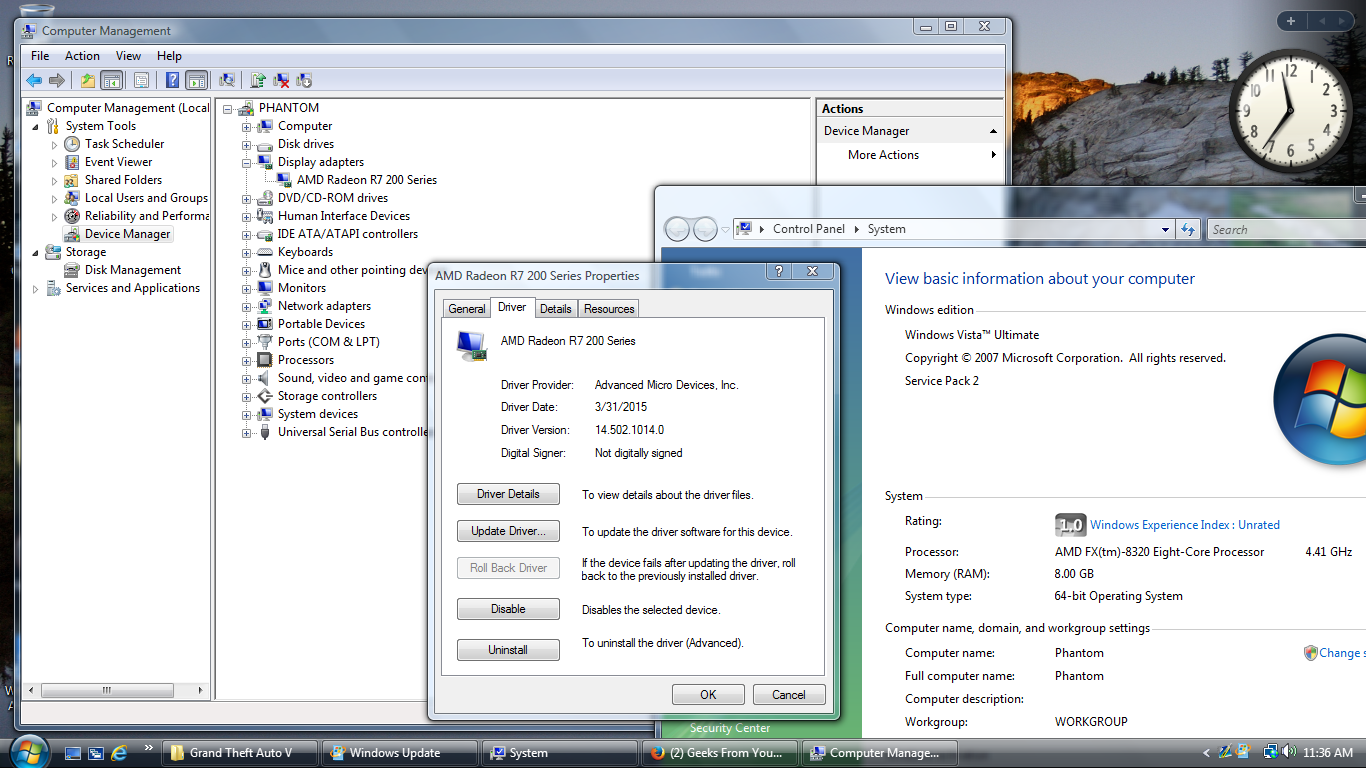Click the Search box in System window
Screen dimensions: 1366x768
1286,229
